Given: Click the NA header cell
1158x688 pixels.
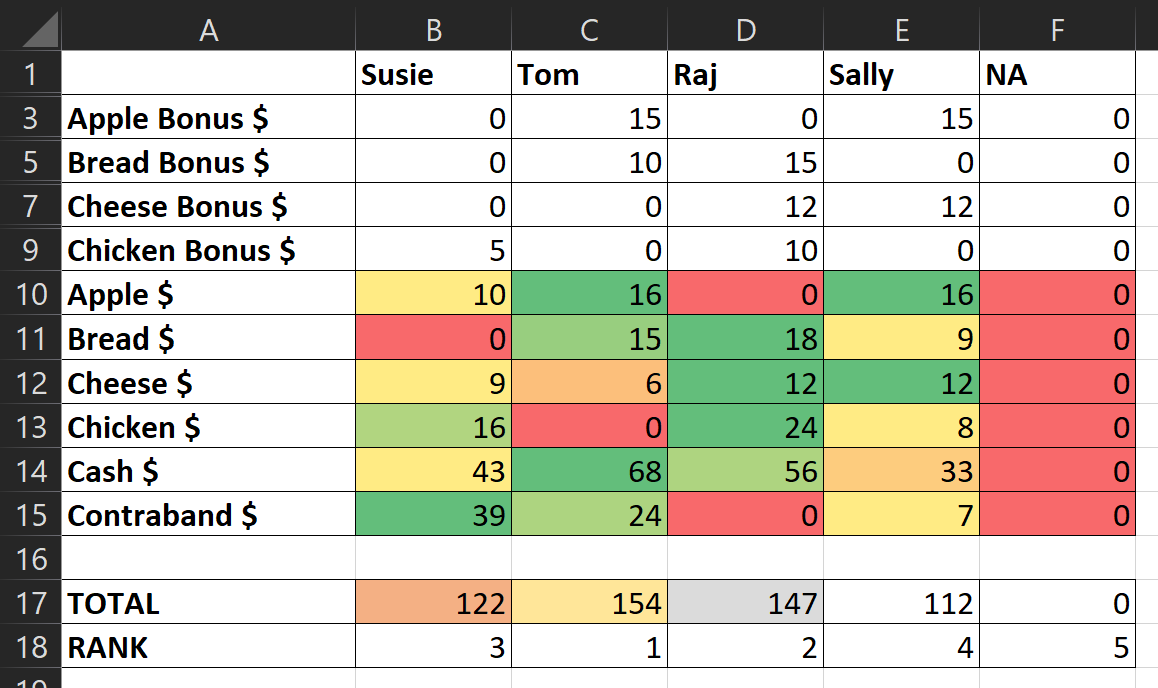Looking at the screenshot, I should (x=1058, y=73).
